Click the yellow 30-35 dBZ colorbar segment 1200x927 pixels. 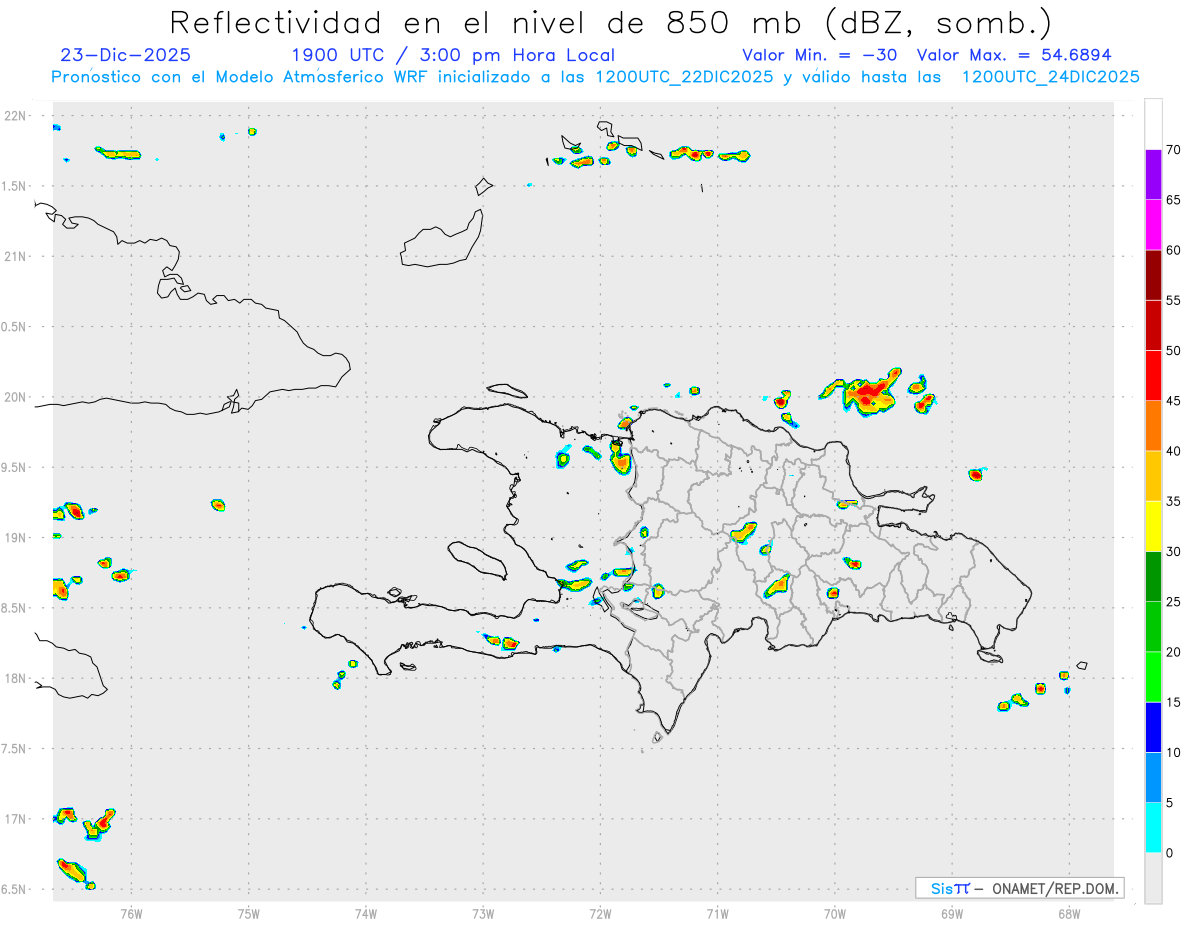point(1154,526)
